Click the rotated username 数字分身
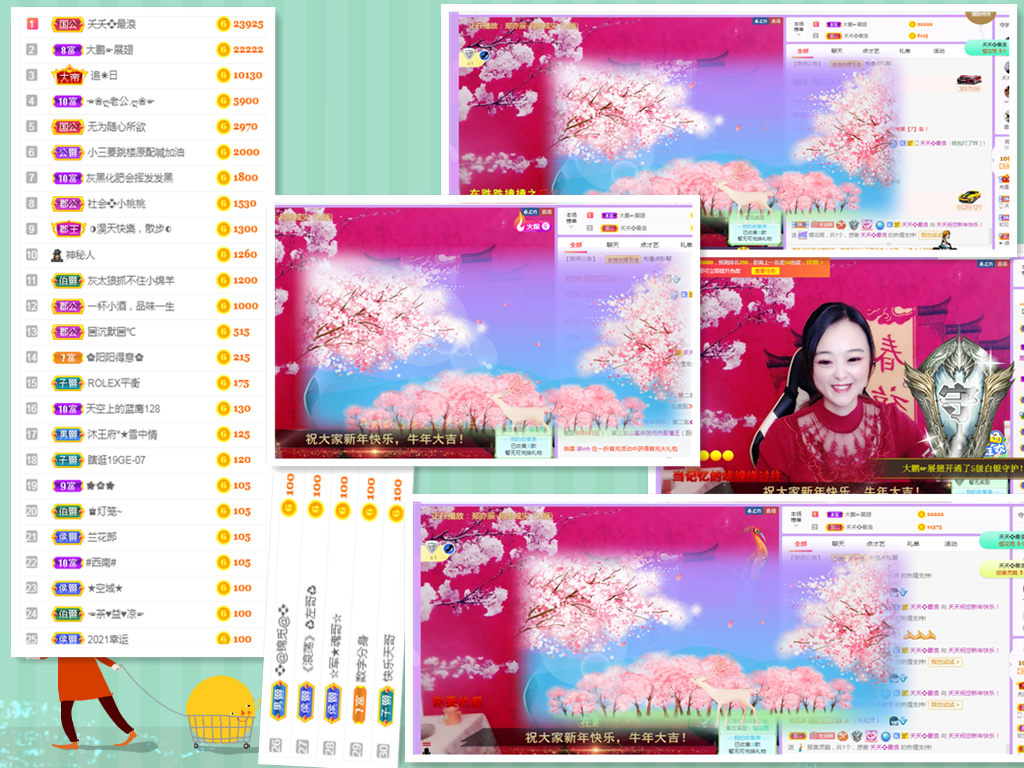1024x768 pixels. (x=362, y=659)
